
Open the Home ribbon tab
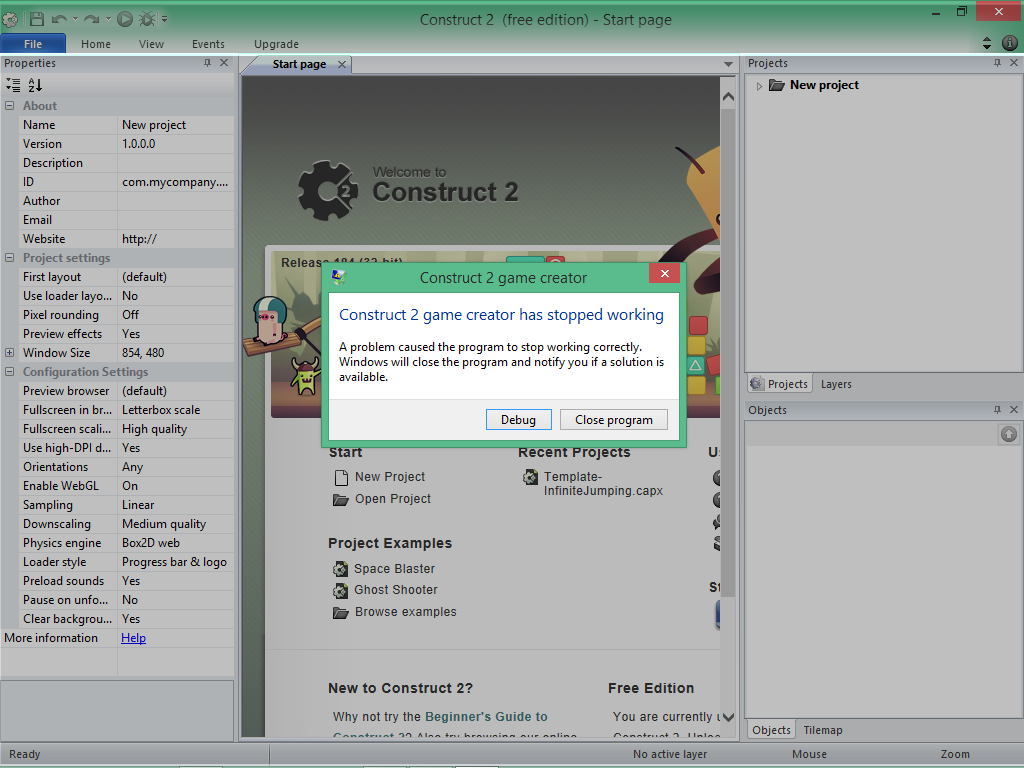[x=95, y=44]
